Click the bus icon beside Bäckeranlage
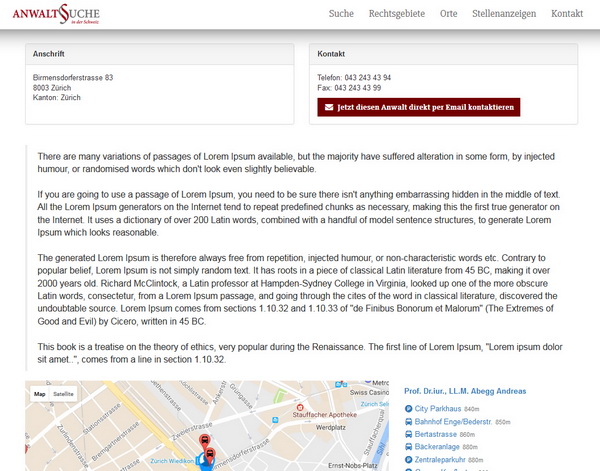Image resolution: width=600 pixels, height=471 pixels. point(408,447)
